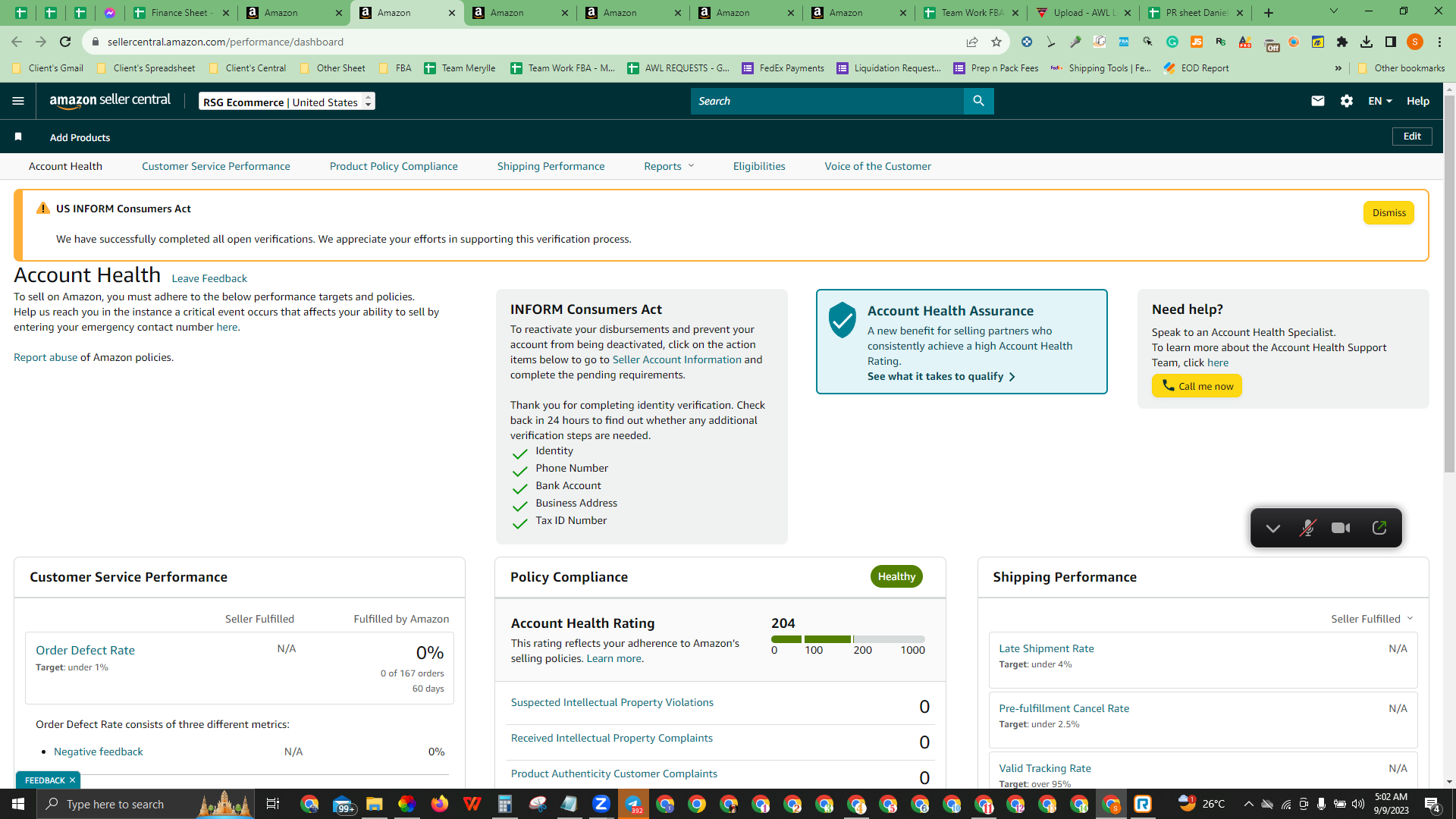
Task: Open Suspected Intellectual Property Violations
Action: tap(612, 702)
